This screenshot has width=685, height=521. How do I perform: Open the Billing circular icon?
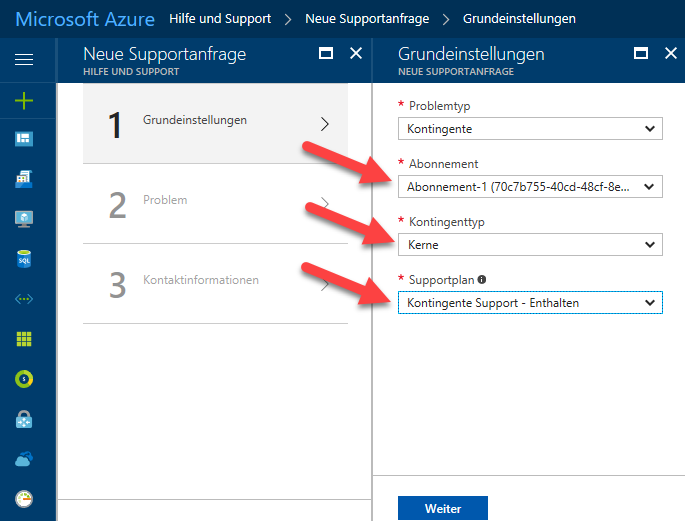[24, 379]
